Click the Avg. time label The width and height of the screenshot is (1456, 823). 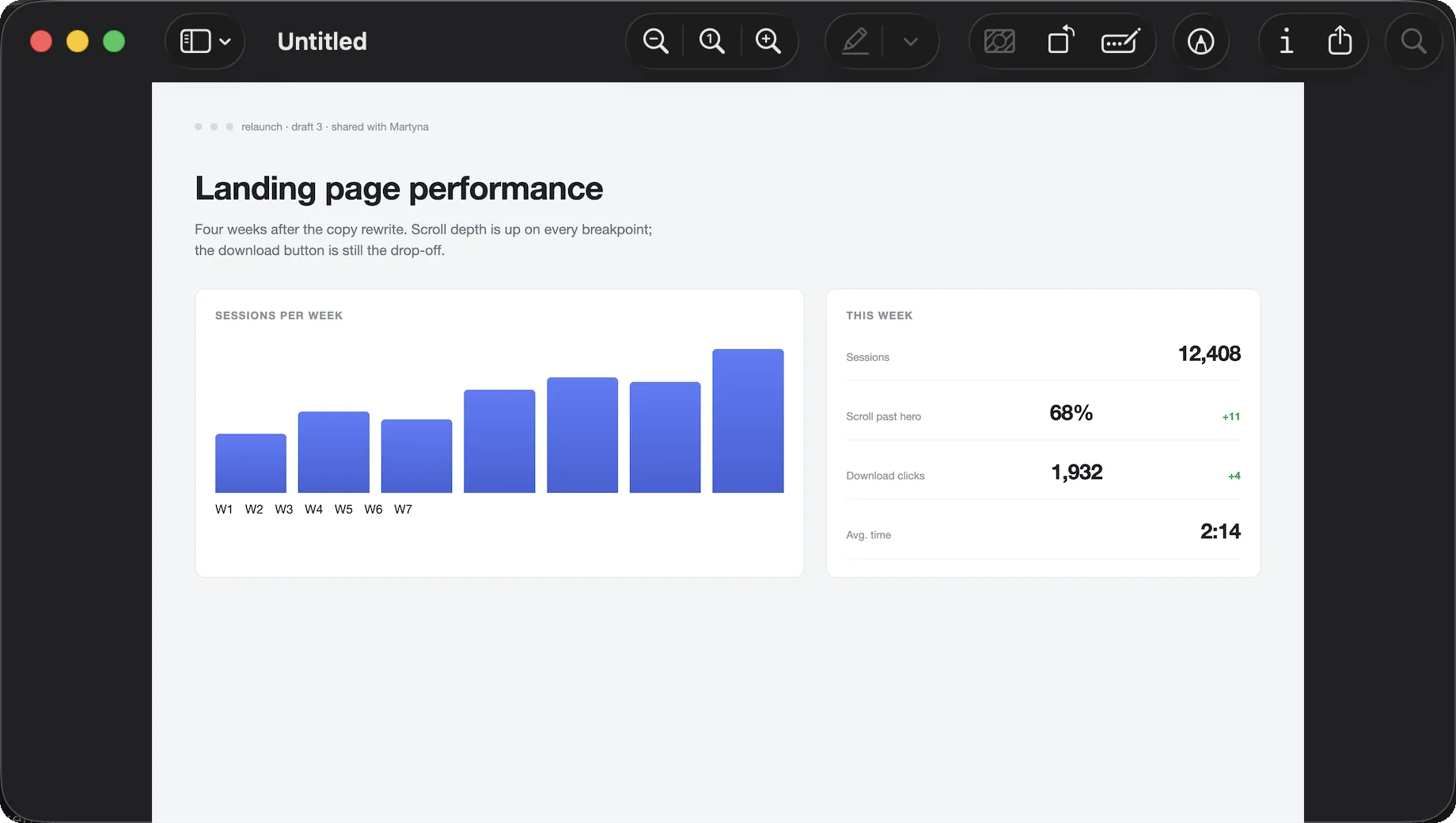coord(868,535)
